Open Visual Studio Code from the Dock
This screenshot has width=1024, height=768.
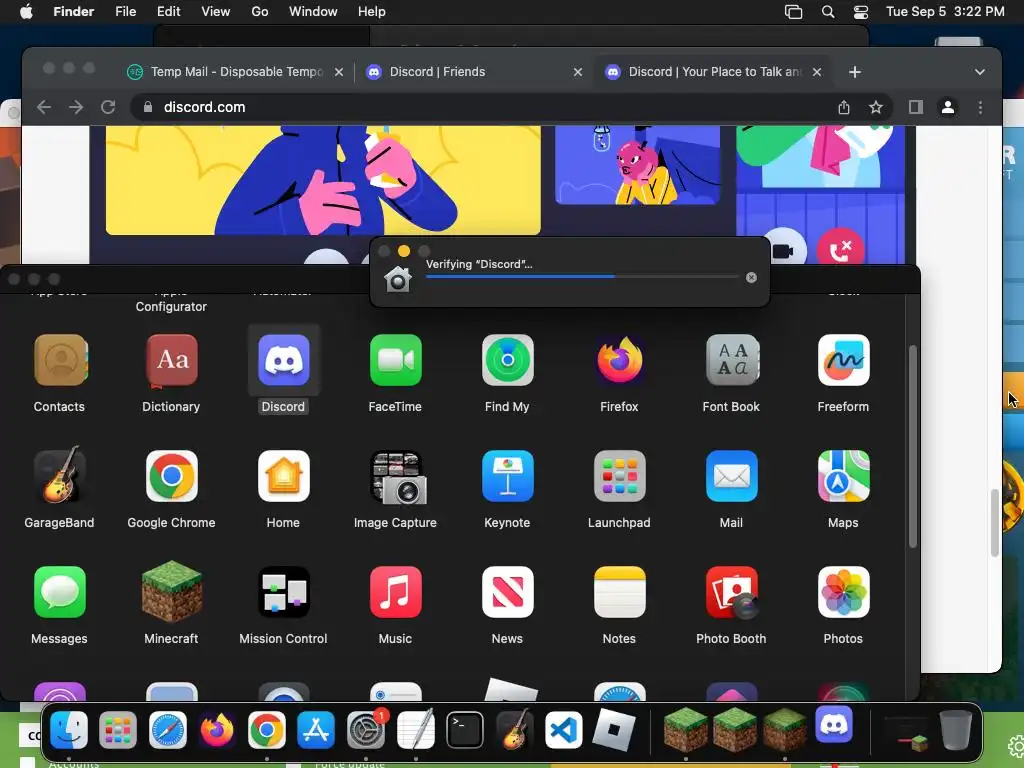click(x=564, y=729)
